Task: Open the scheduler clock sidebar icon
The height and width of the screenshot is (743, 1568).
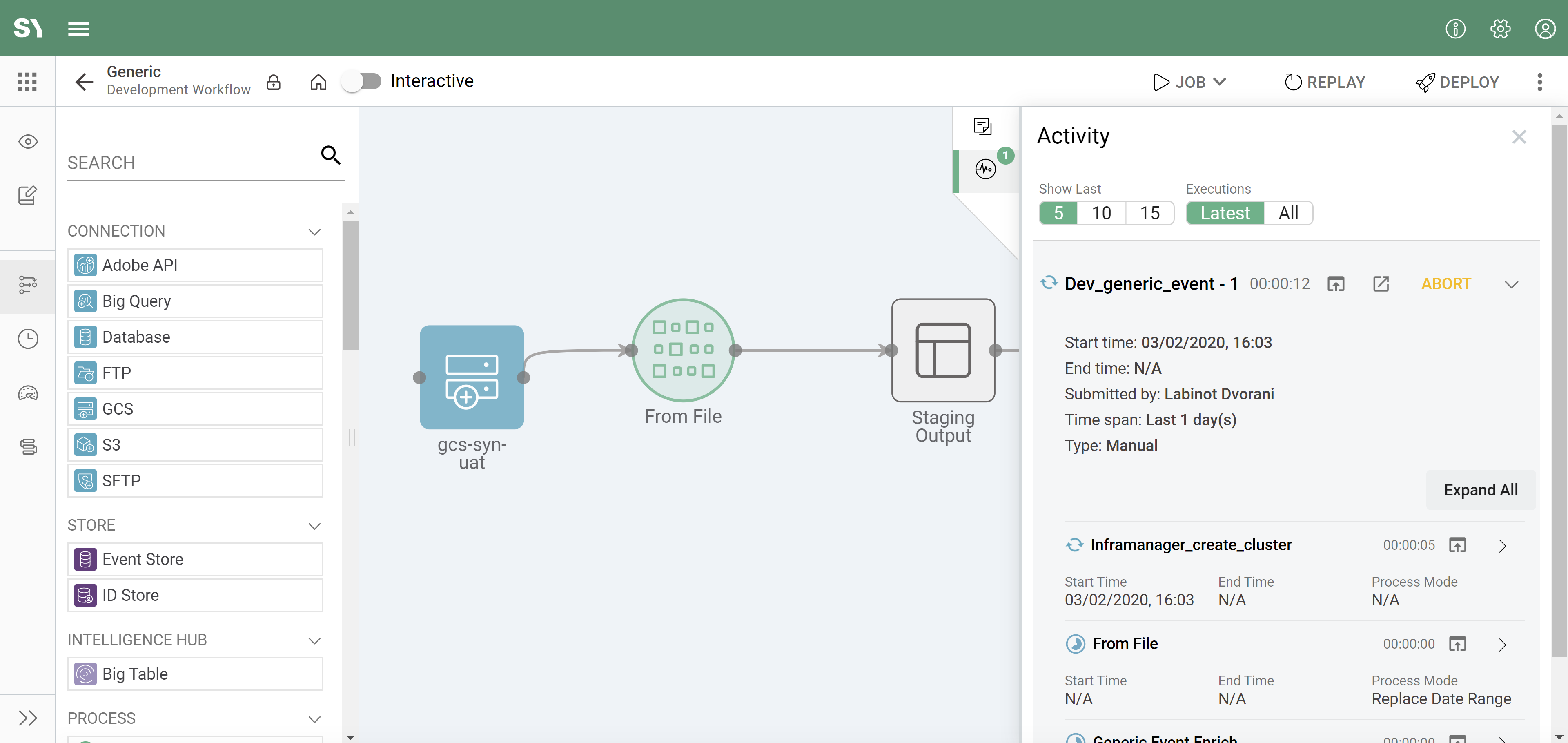Action: [x=28, y=339]
